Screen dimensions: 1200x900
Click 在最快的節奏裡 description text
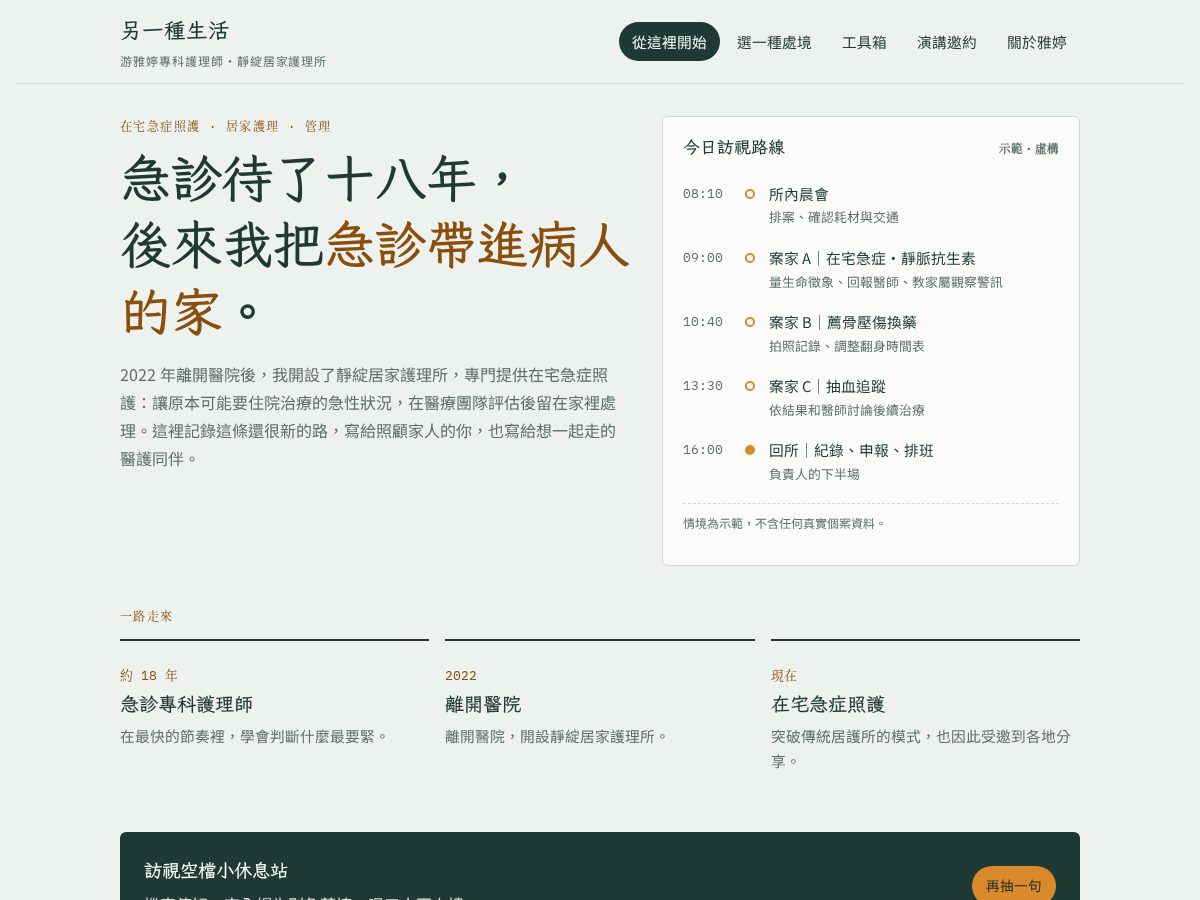(x=254, y=736)
